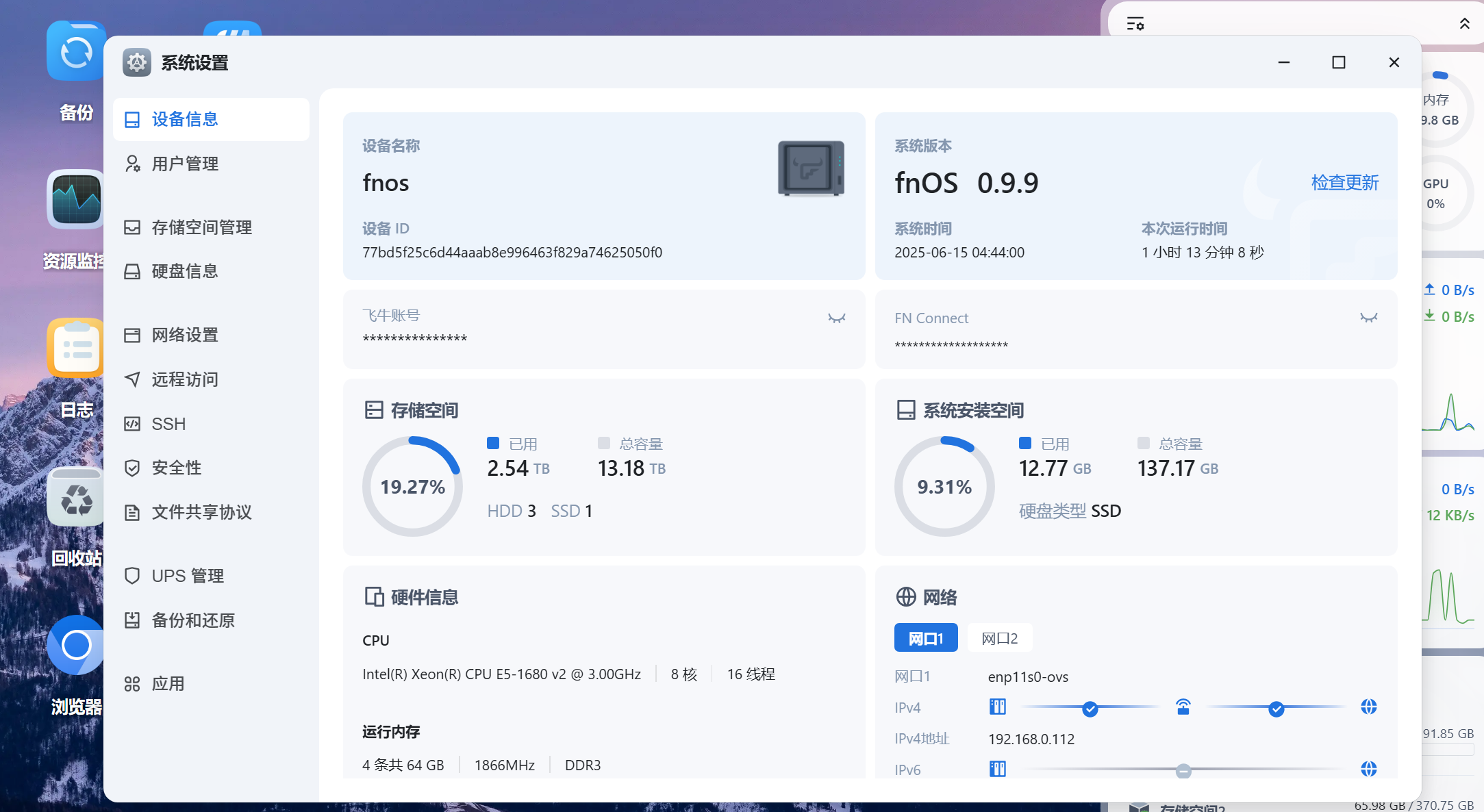Viewport: 1484px width, 812px height.
Task: Click the IPv6 network port icon
Action: coord(998,769)
